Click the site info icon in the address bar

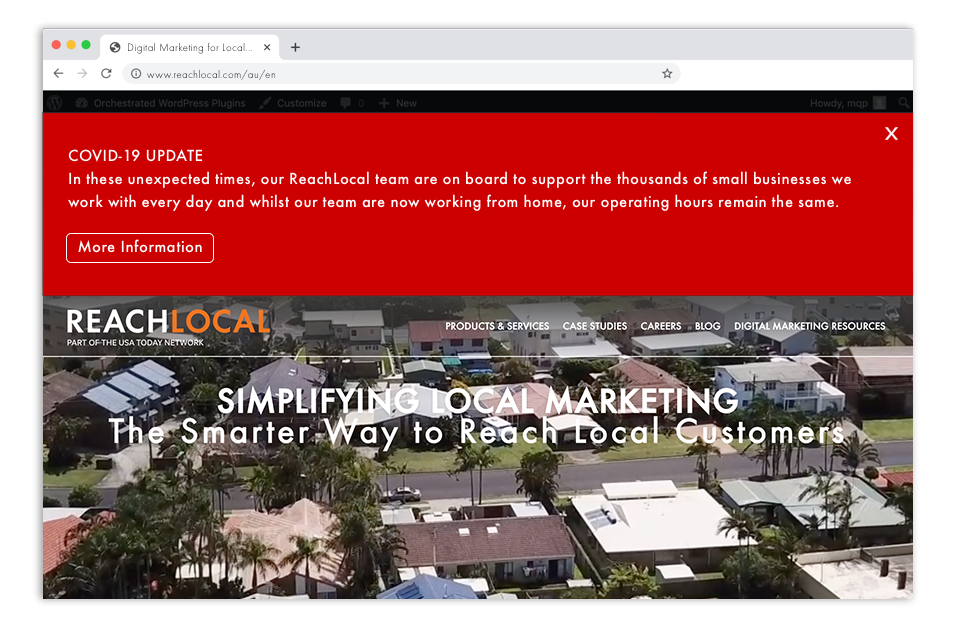(x=136, y=74)
